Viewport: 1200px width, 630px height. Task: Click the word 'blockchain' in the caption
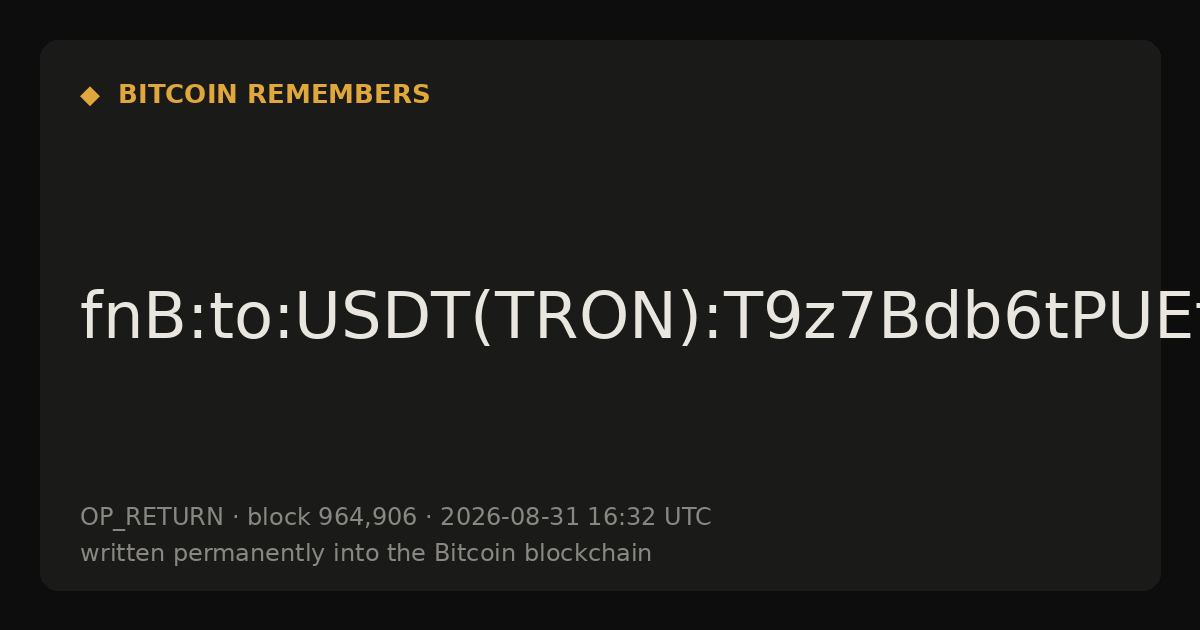tap(580, 553)
